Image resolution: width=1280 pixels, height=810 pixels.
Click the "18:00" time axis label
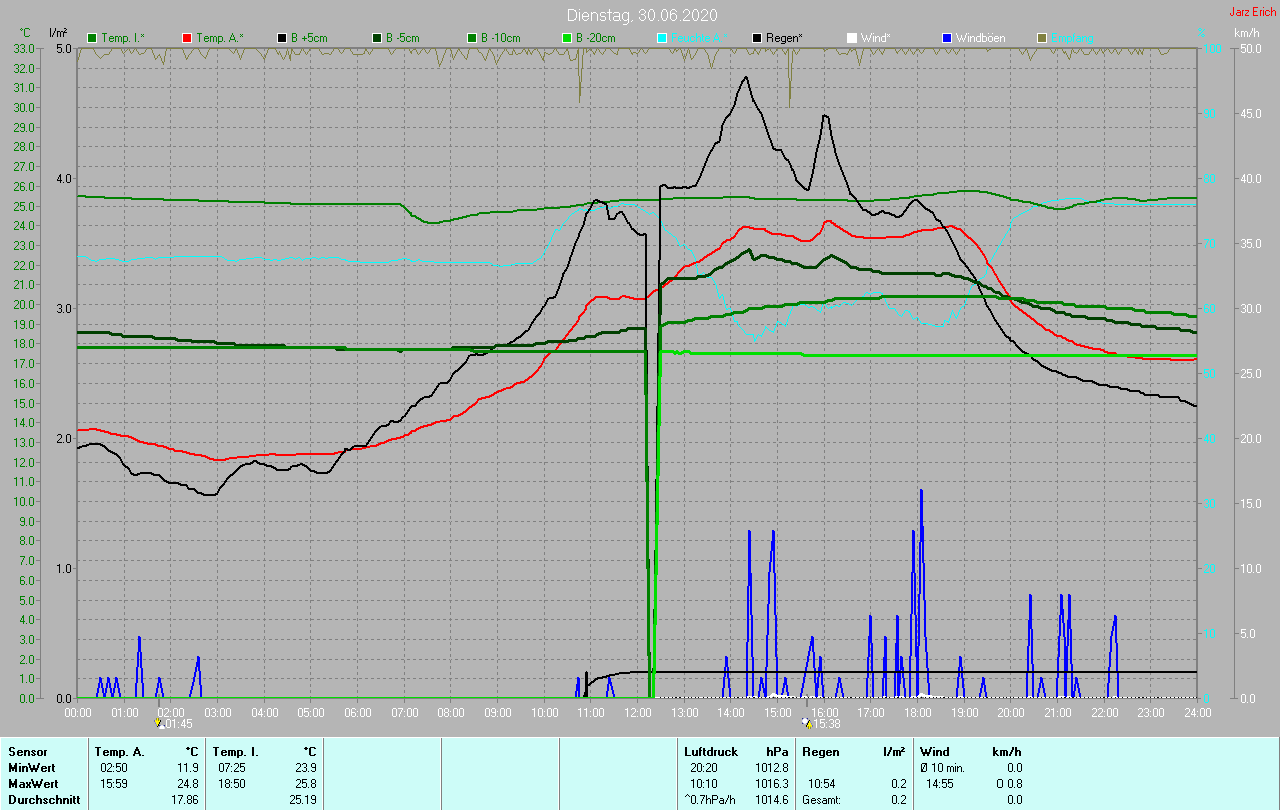tap(917, 712)
